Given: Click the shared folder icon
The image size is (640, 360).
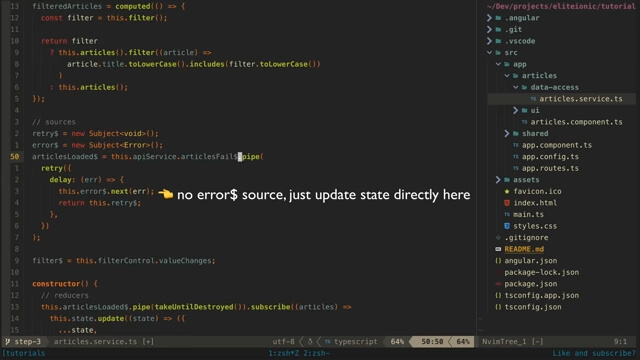Looking at the screenshot, I should [x=516, y=133].
